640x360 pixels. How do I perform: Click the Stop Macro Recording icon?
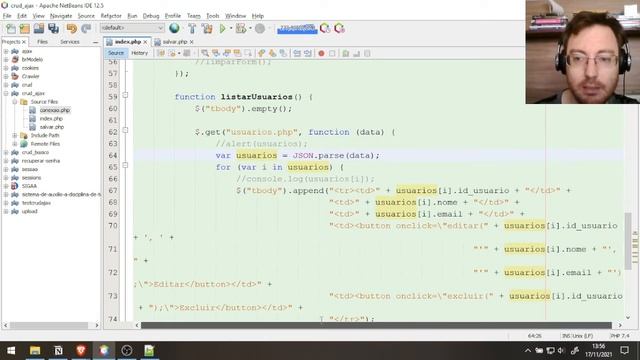coord(332,53)
